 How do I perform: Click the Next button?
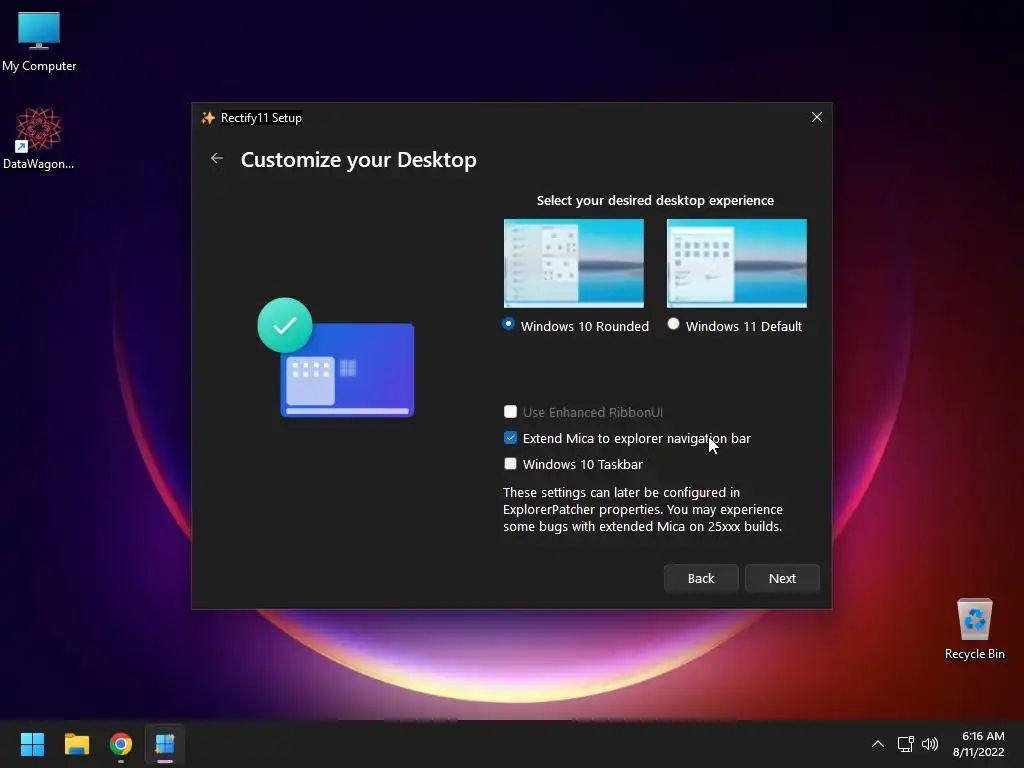point(782,578)
